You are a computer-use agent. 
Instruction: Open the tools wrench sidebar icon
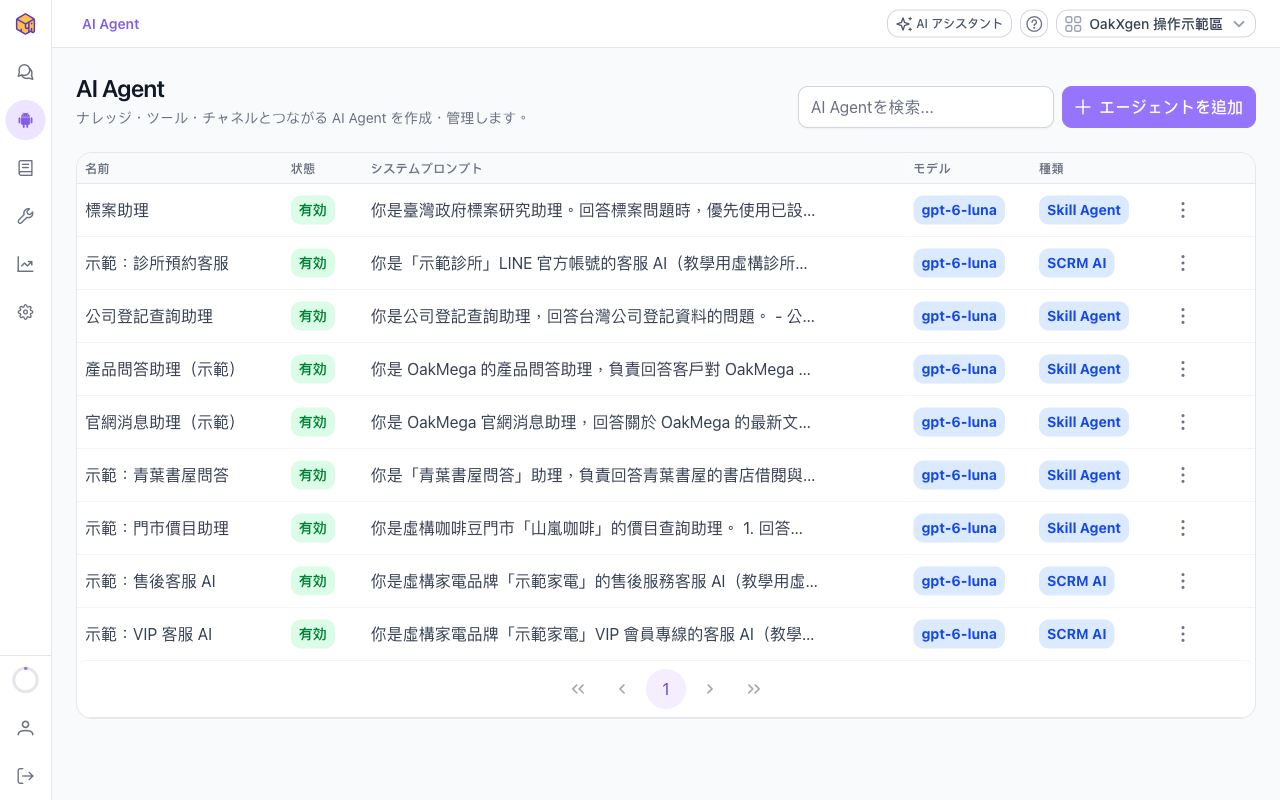(x=26, y=216)
